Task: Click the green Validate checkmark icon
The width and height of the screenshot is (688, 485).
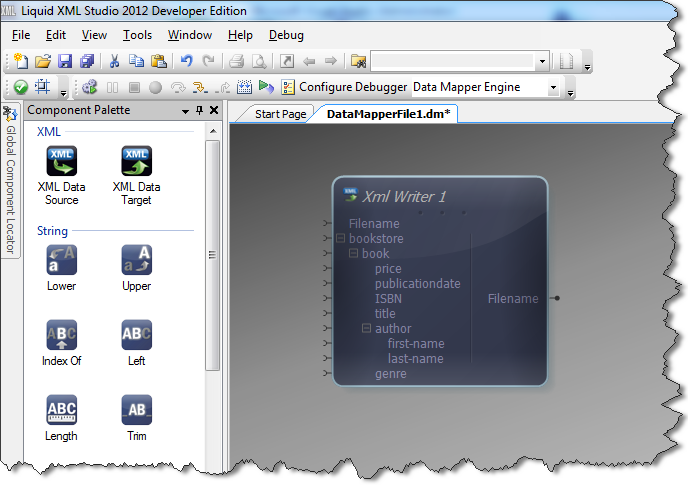Action: click(x=21, y=87)
